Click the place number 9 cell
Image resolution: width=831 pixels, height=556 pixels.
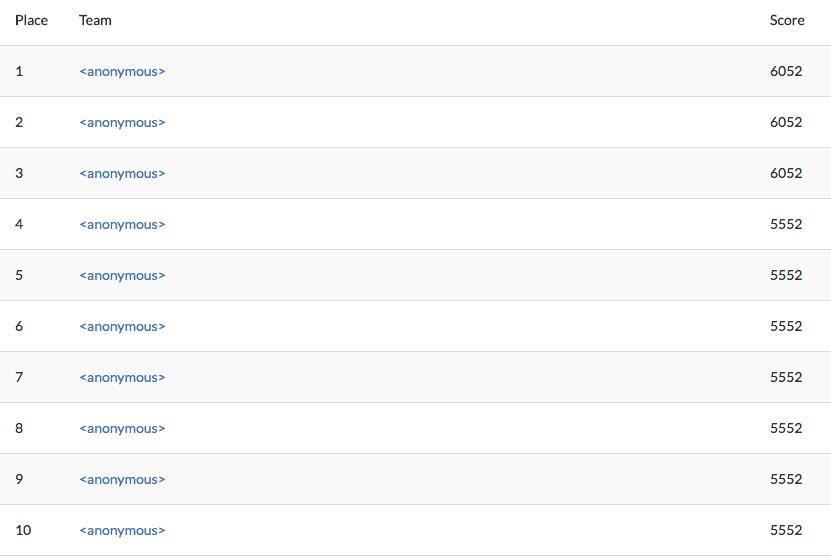click(x=19, y=479)
